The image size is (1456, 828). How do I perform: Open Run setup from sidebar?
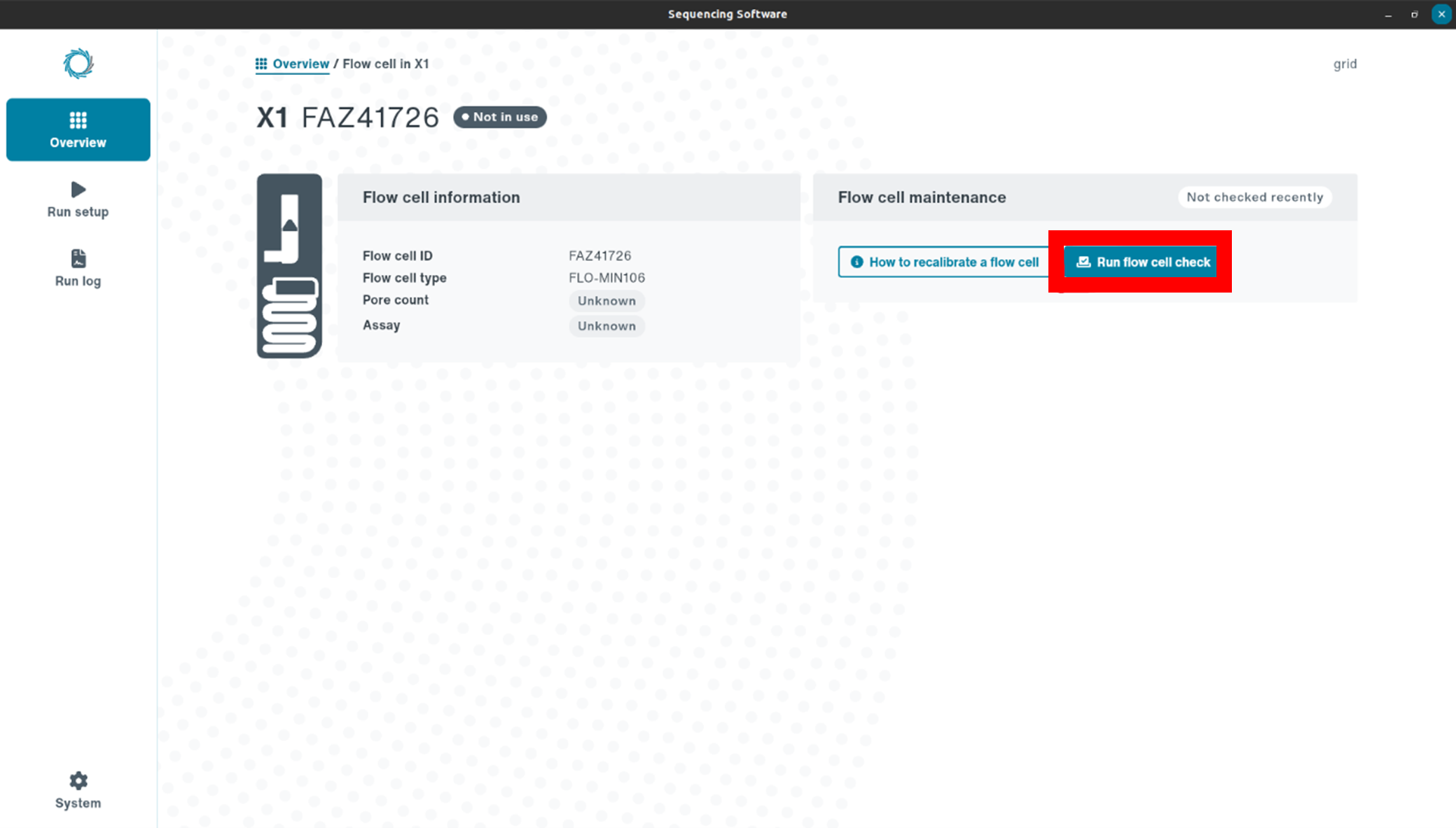(x=78, y=199)
